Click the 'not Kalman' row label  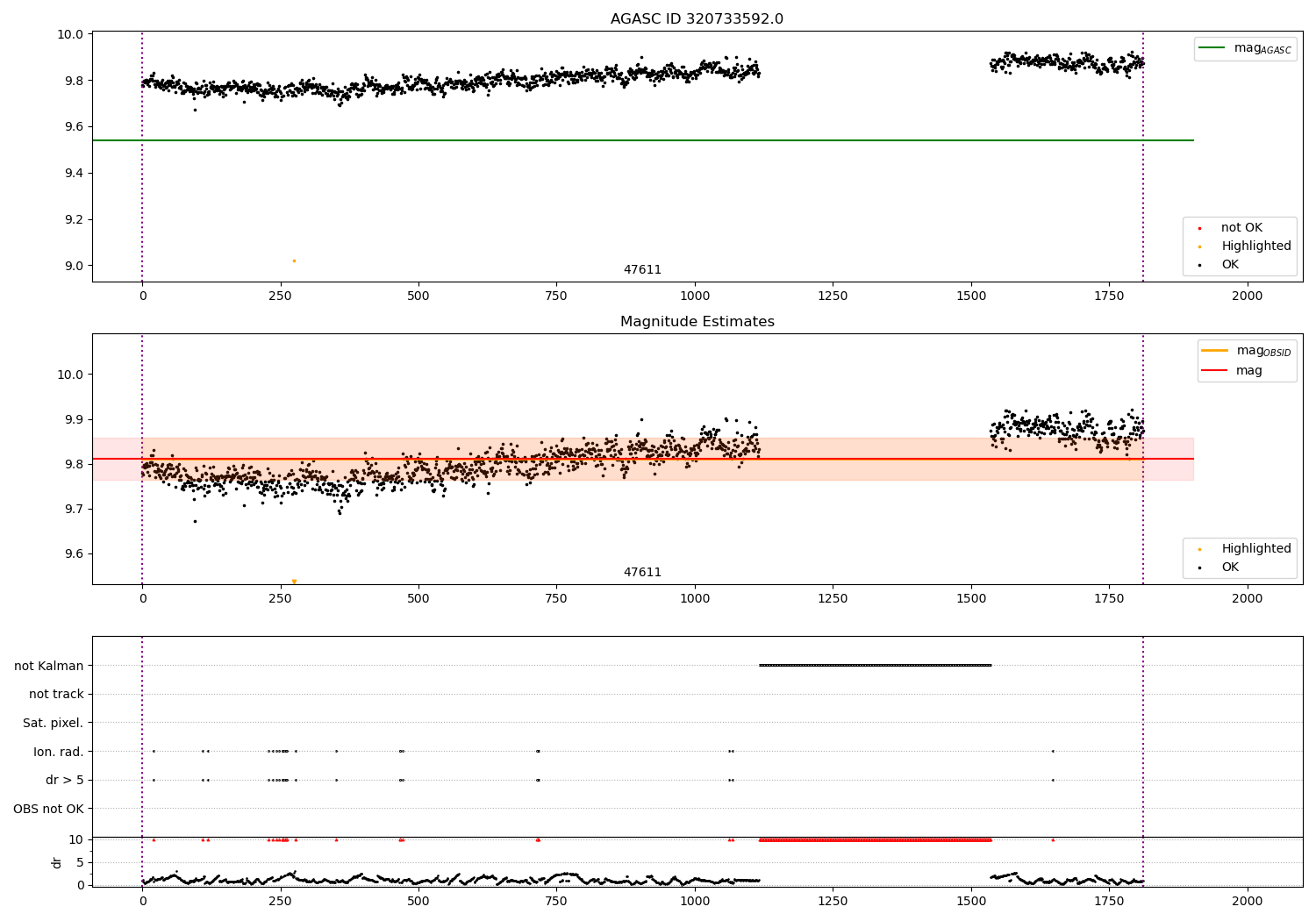[49, 666]
